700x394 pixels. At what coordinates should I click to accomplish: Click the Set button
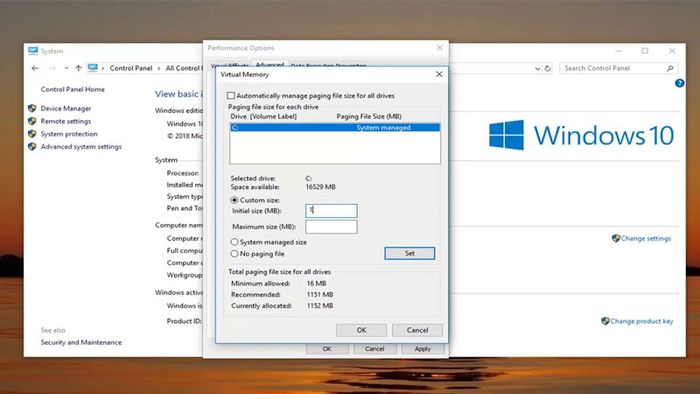[x=409, y=253]
